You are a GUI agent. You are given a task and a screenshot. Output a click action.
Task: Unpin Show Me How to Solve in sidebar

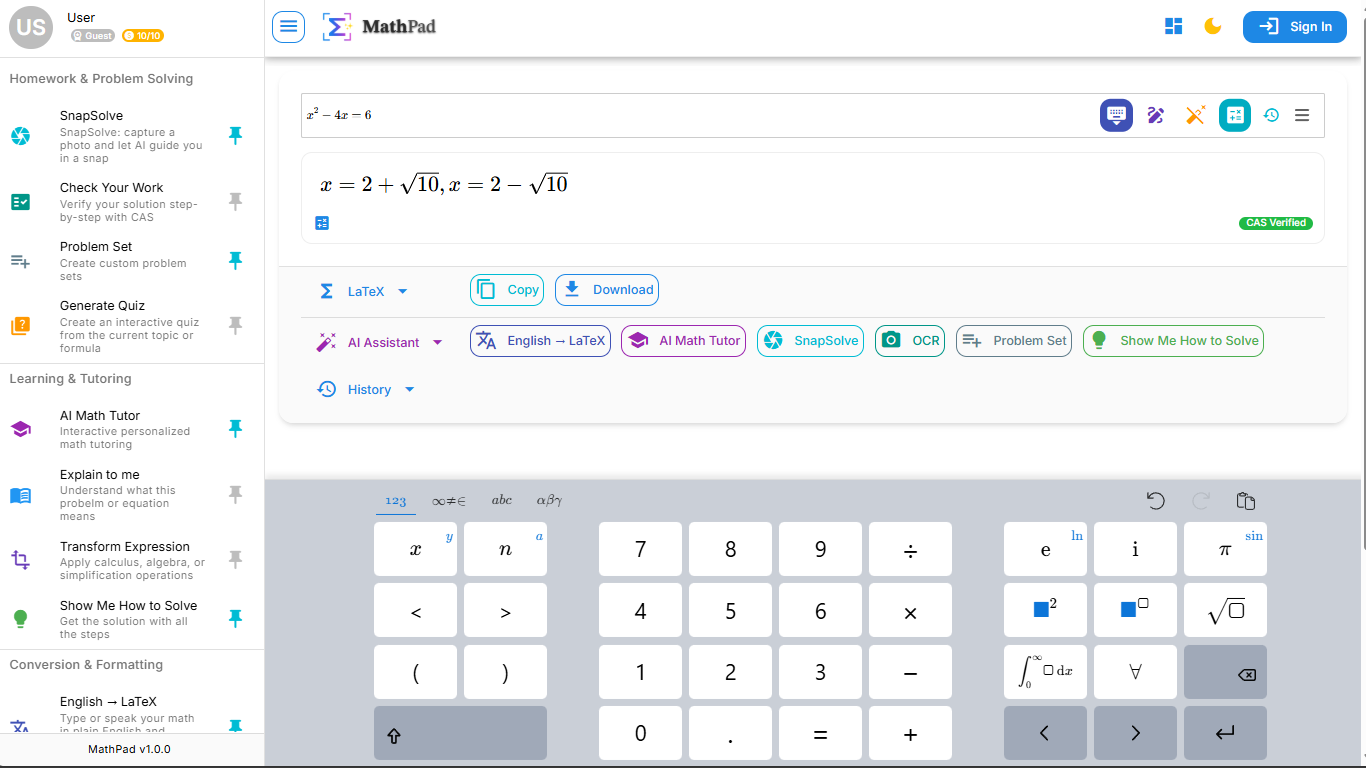point(235,619)
